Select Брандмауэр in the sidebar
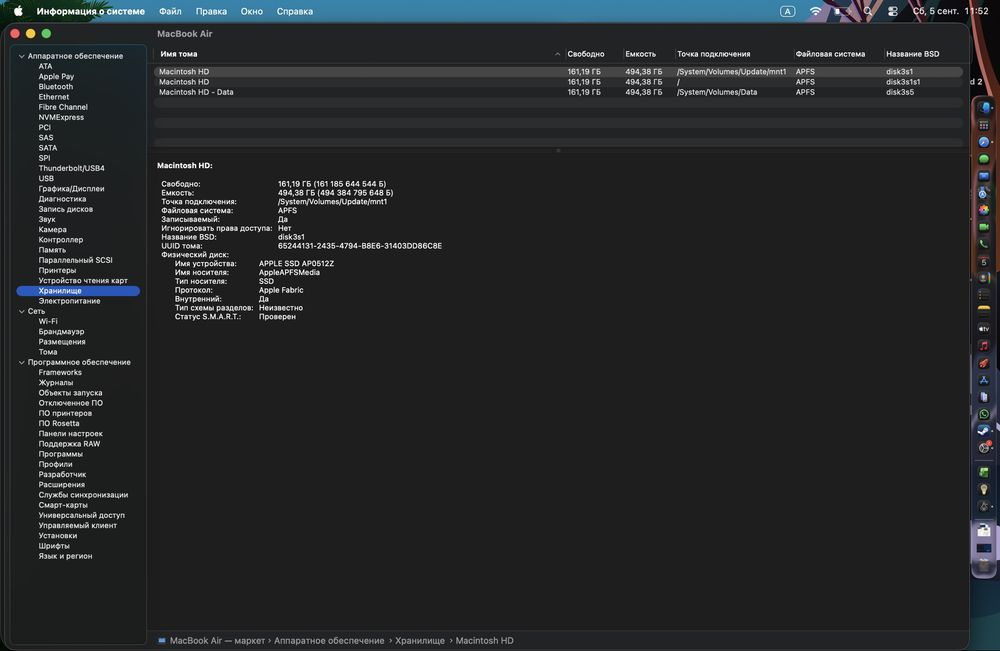 point(61,332)
